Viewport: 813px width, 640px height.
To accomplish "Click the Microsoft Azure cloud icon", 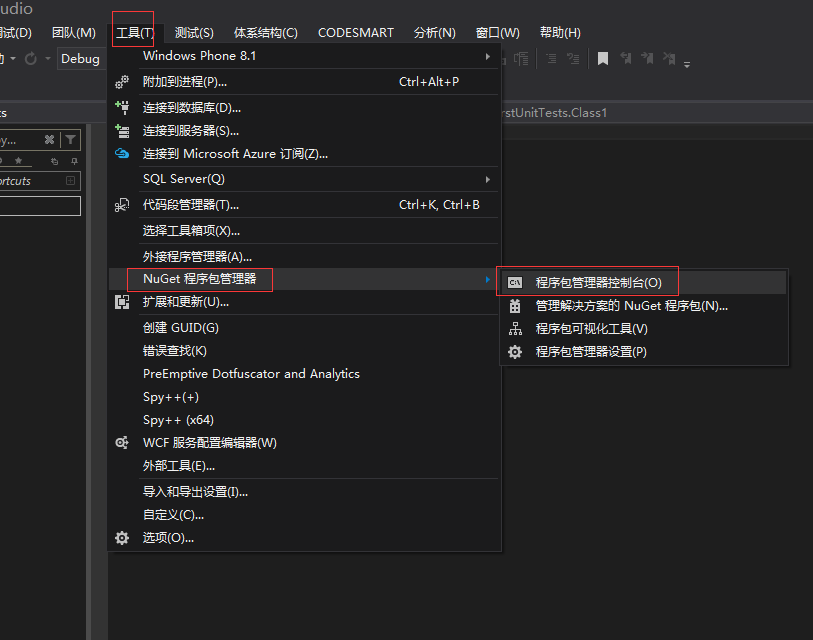I will (122, 154).
